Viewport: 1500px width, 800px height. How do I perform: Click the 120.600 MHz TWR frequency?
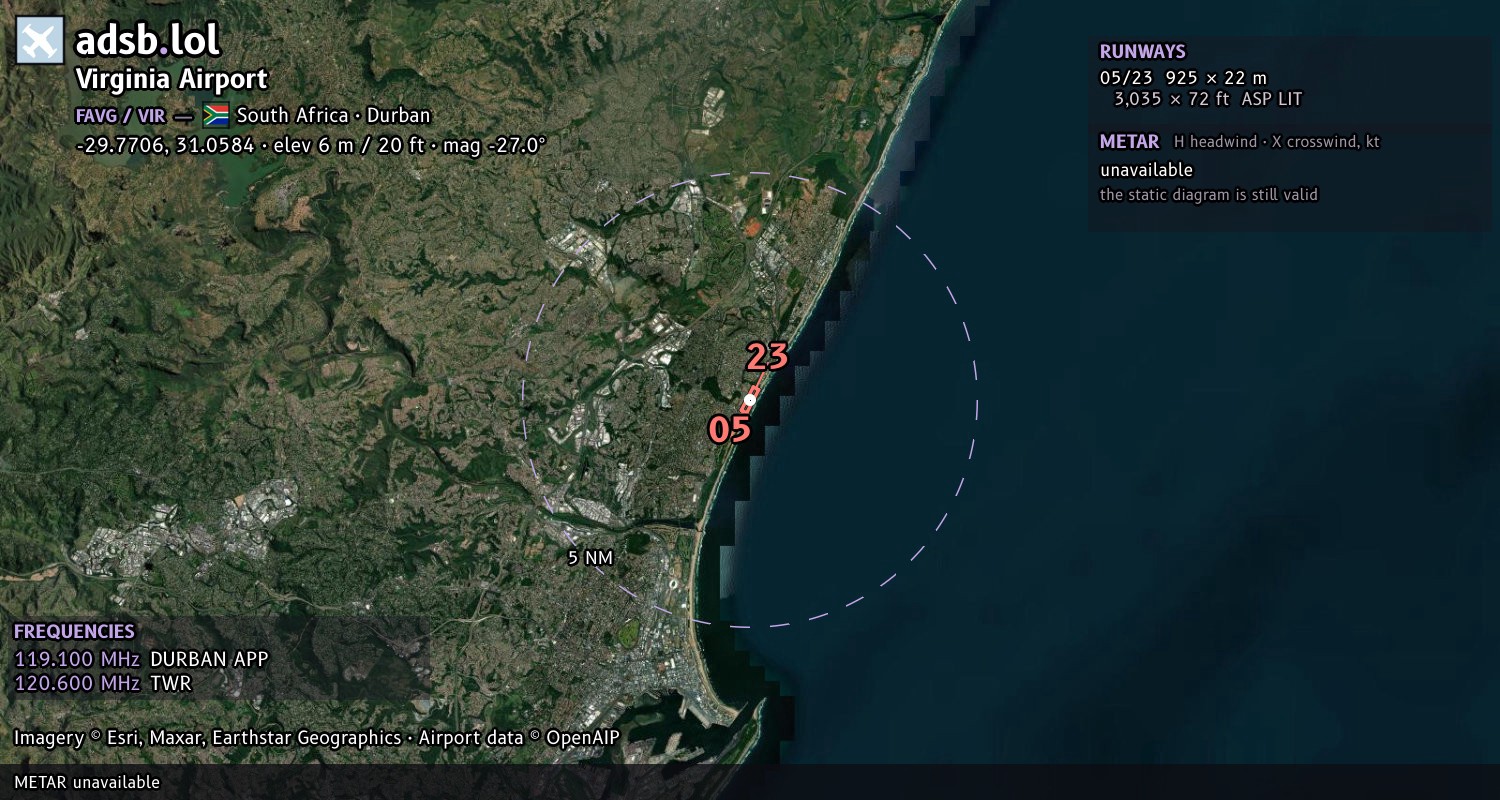102,683
